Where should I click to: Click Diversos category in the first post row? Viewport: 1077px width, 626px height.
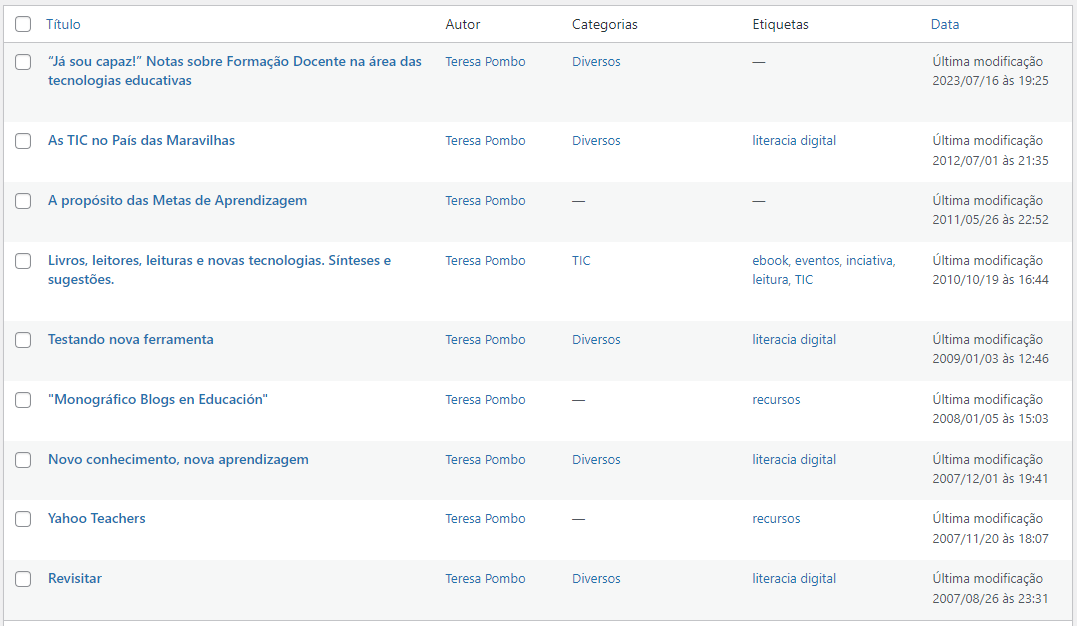point(596,61)
